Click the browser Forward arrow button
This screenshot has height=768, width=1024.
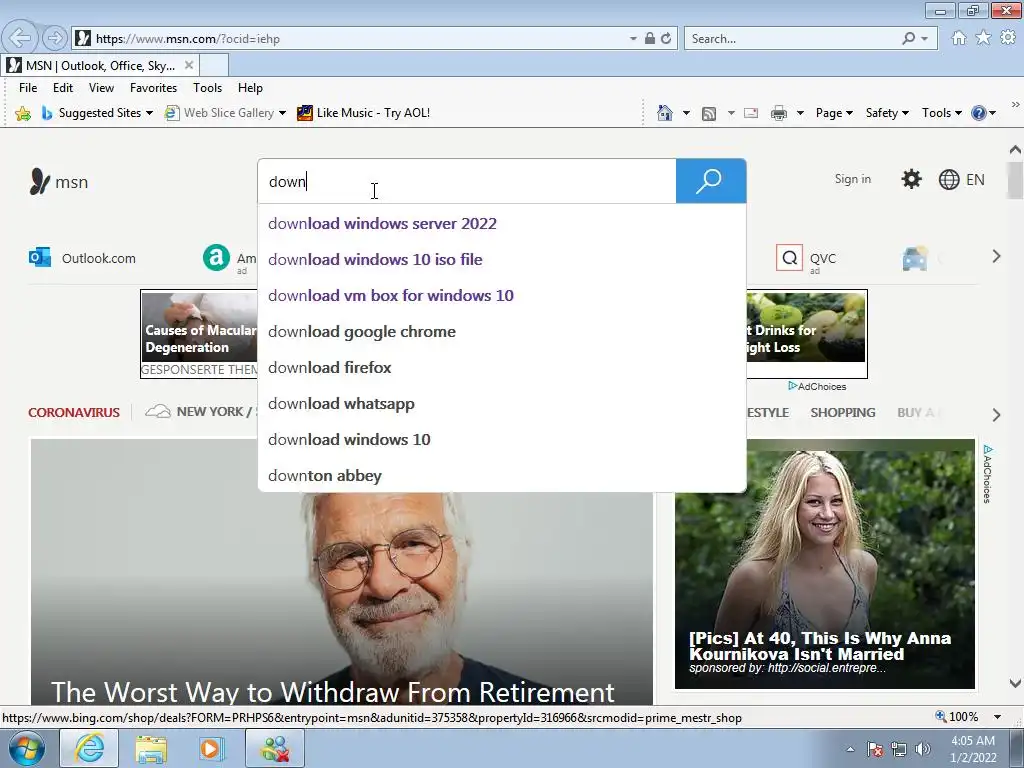point(55,38)
